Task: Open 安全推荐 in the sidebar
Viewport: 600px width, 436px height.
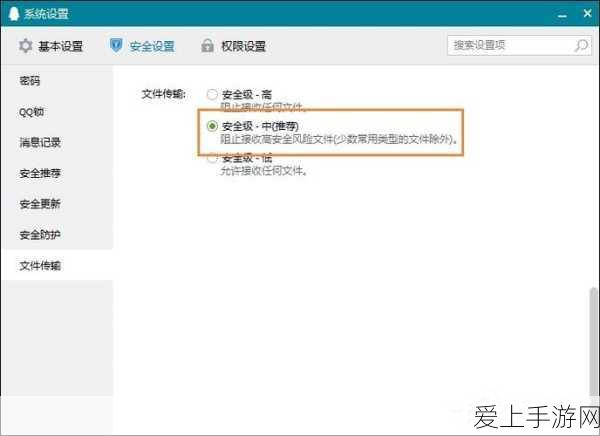Action: coord(57,173)
